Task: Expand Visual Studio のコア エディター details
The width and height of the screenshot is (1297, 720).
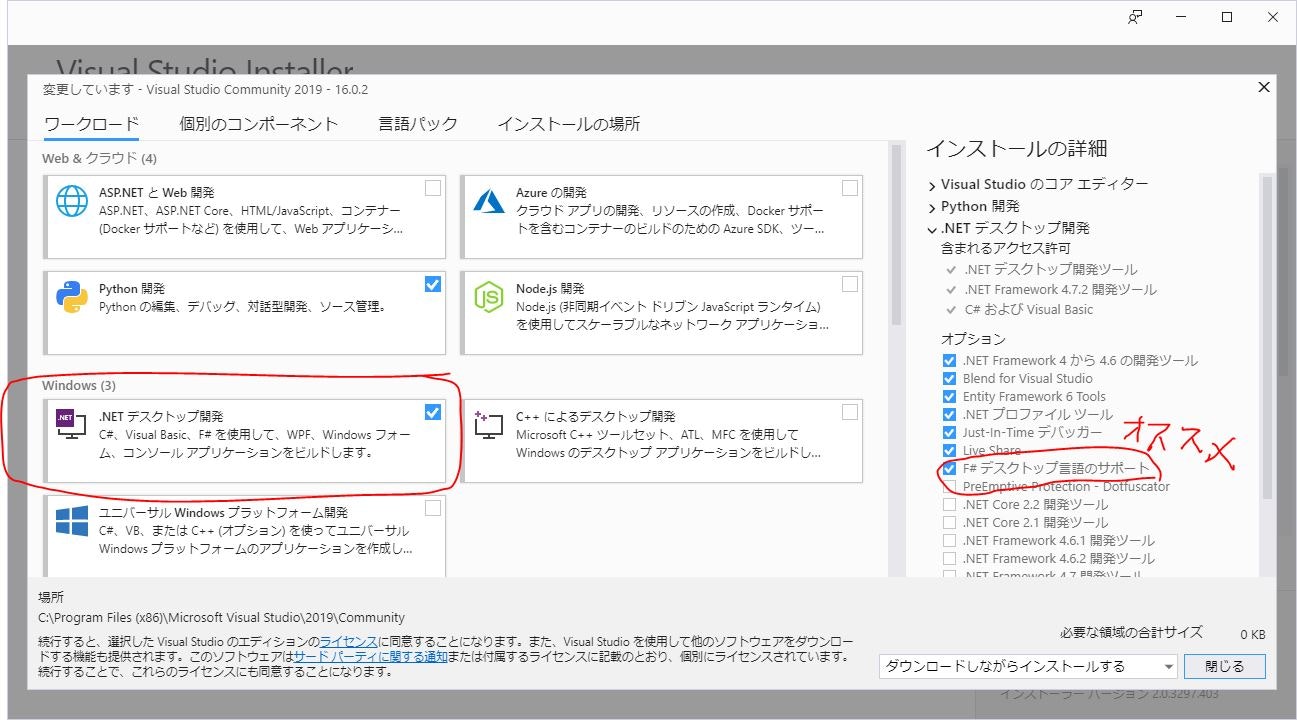Action: coord(932,185)
